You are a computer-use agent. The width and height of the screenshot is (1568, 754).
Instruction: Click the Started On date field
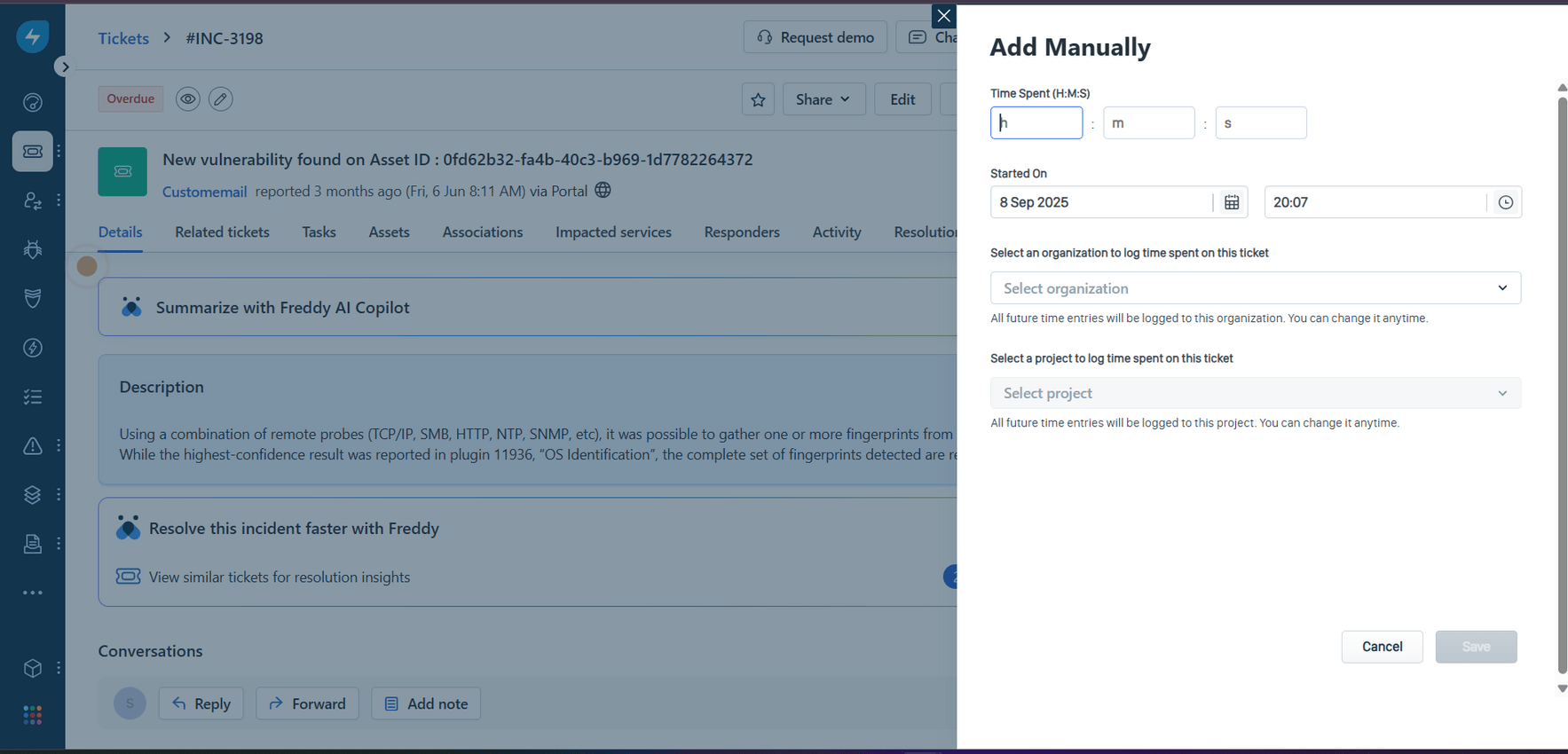pyautogui.click(x=1101, y=202)
